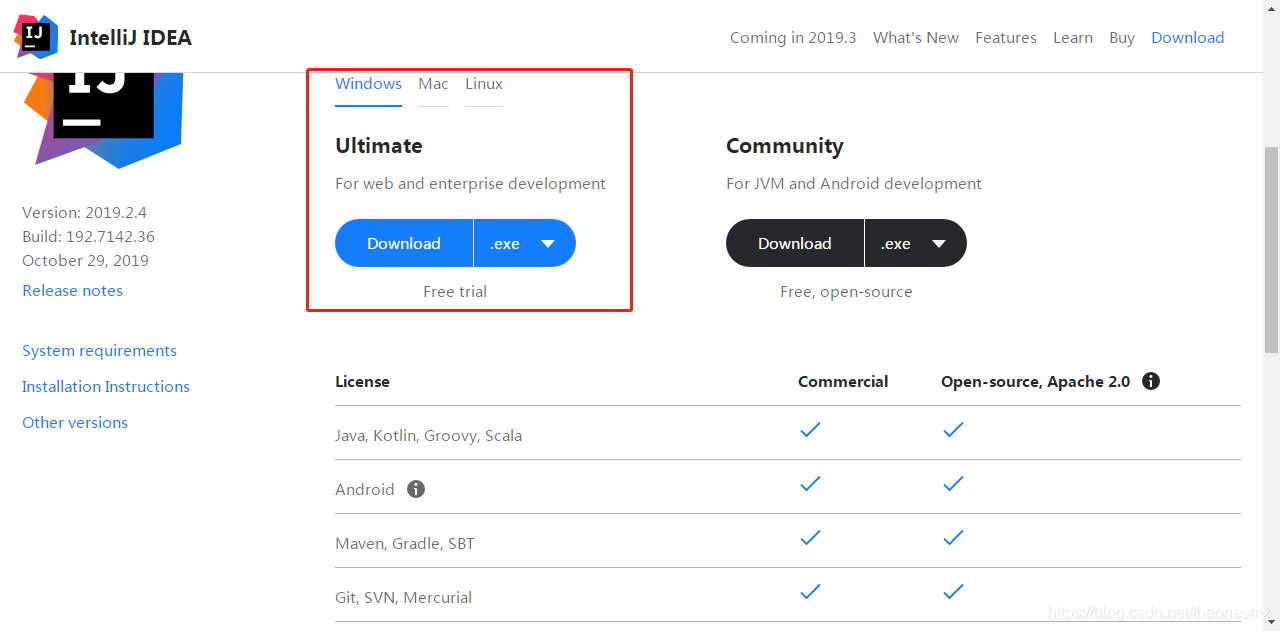Download the Community edition
This screenshot has width=1280, height=631.
(795, 243)
